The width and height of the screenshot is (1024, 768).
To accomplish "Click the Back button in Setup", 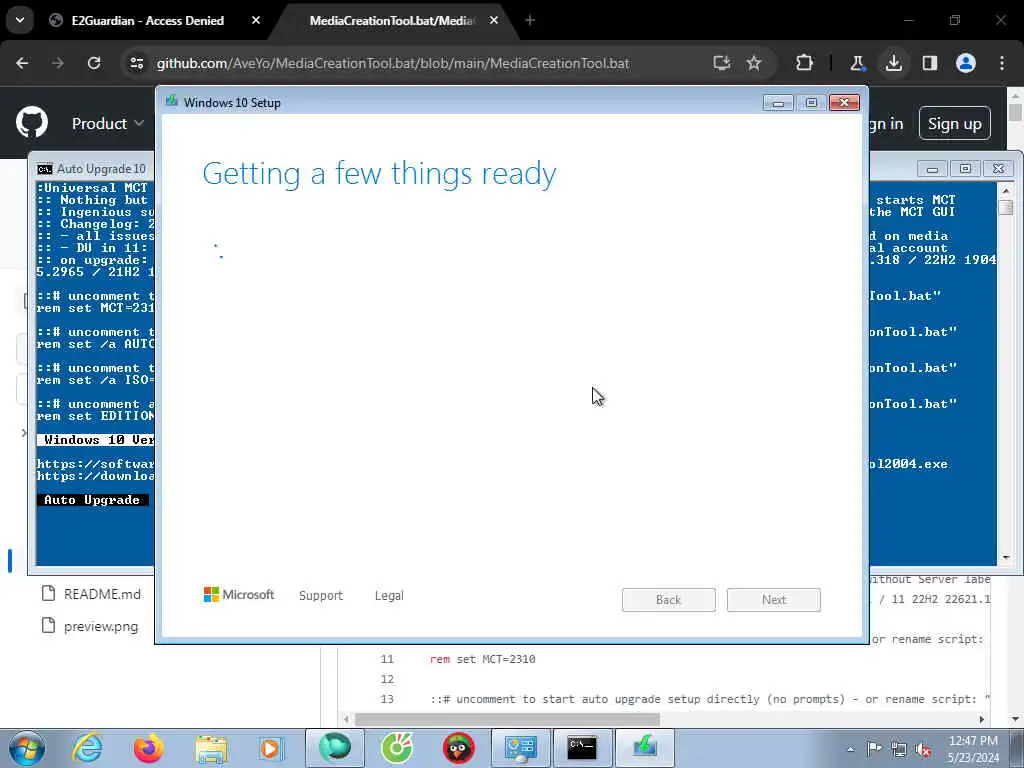I will 668,600.
